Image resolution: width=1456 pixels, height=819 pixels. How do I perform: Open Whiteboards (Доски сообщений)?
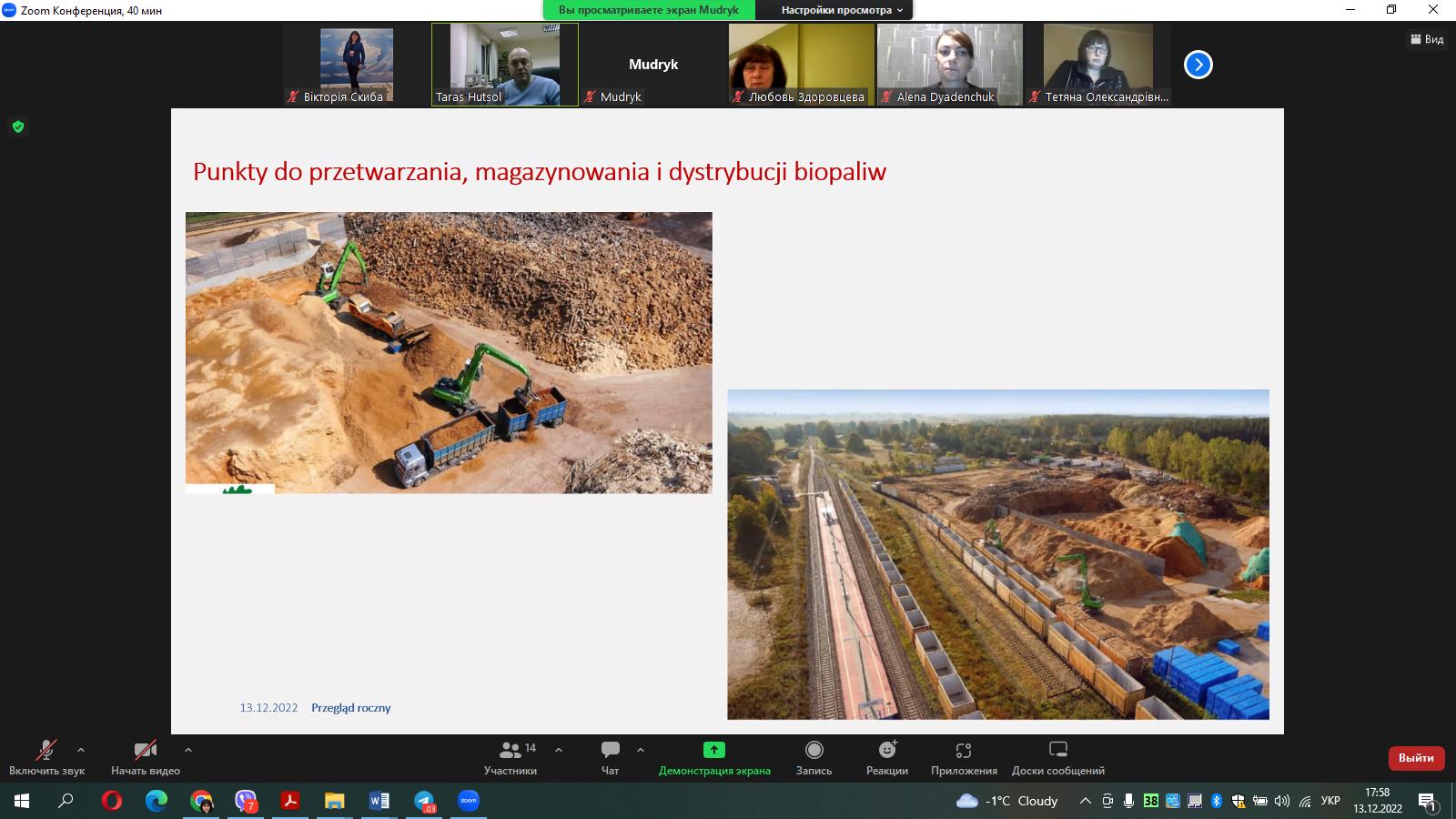point(1057,750)
